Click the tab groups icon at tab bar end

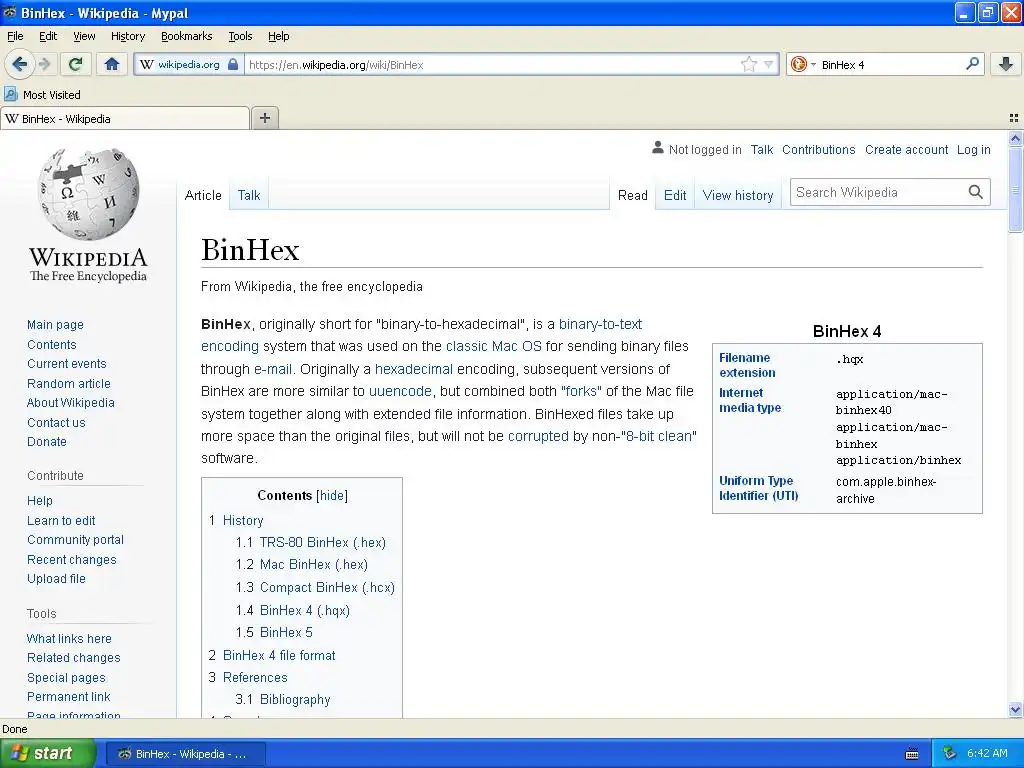(1014, 118)
